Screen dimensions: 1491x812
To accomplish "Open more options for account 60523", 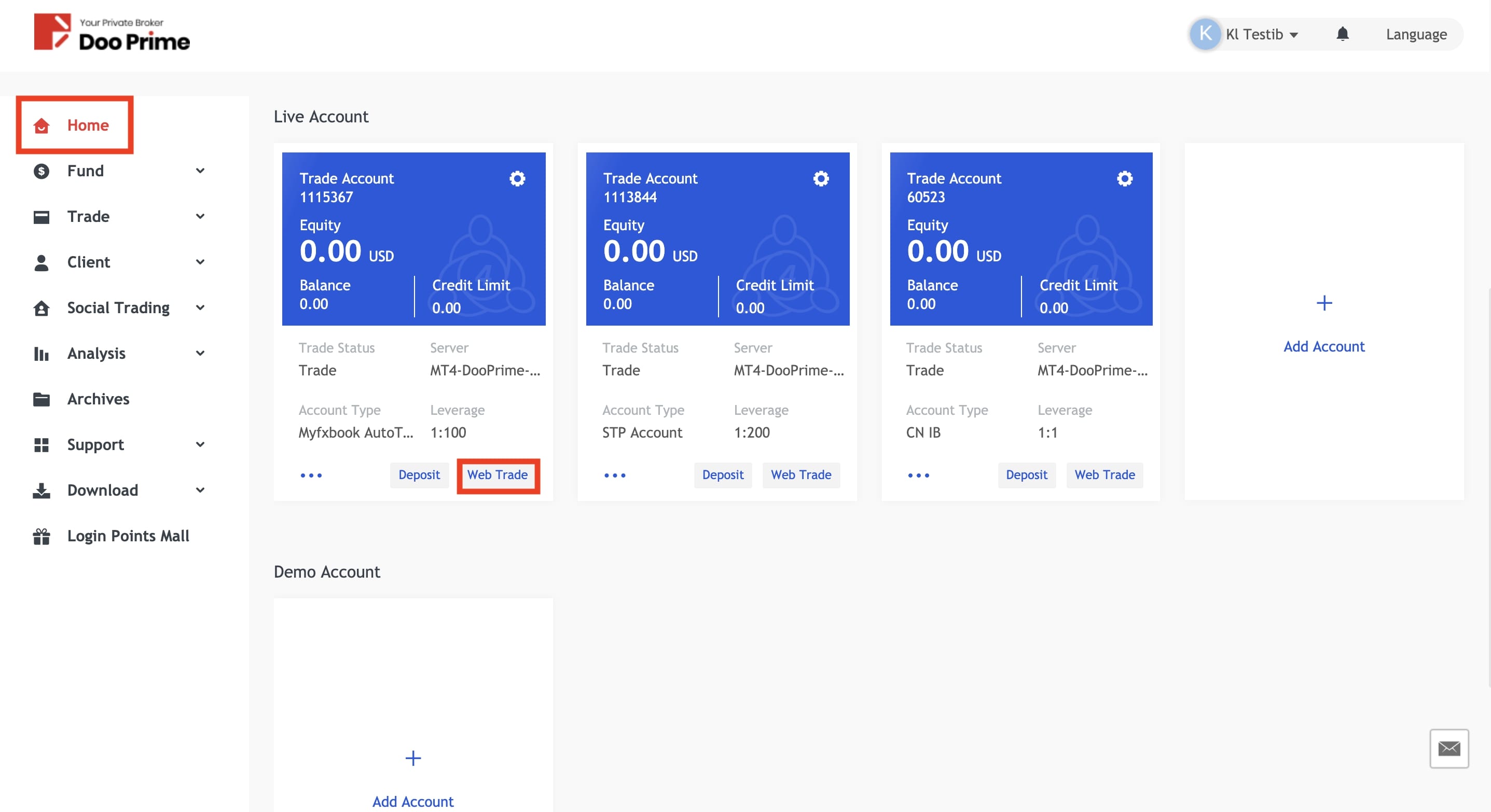I will [919, 475].
